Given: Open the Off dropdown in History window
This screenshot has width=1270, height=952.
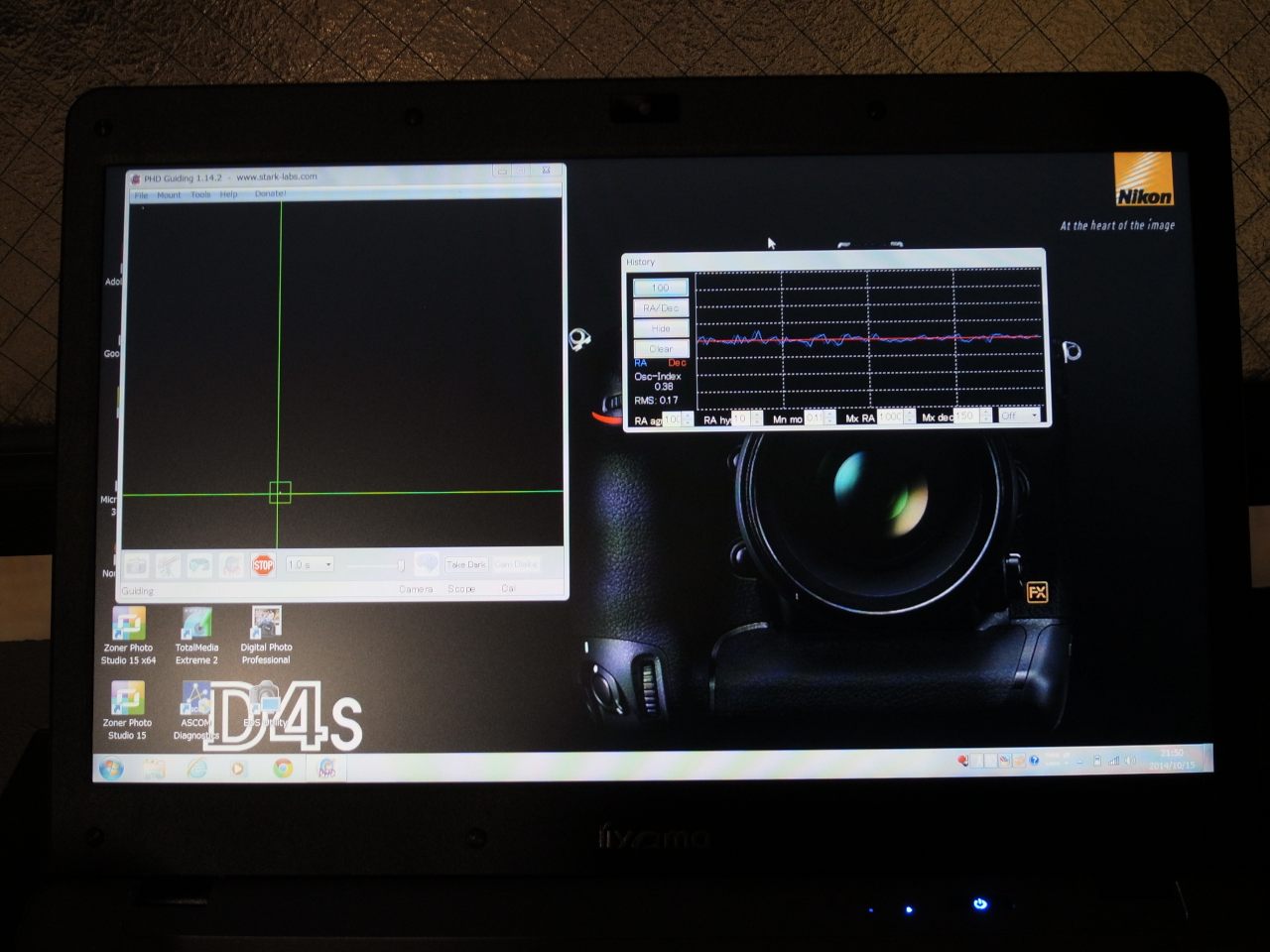Looking at the screenshot, I should pyautogui.click(x=1019, y=415).
